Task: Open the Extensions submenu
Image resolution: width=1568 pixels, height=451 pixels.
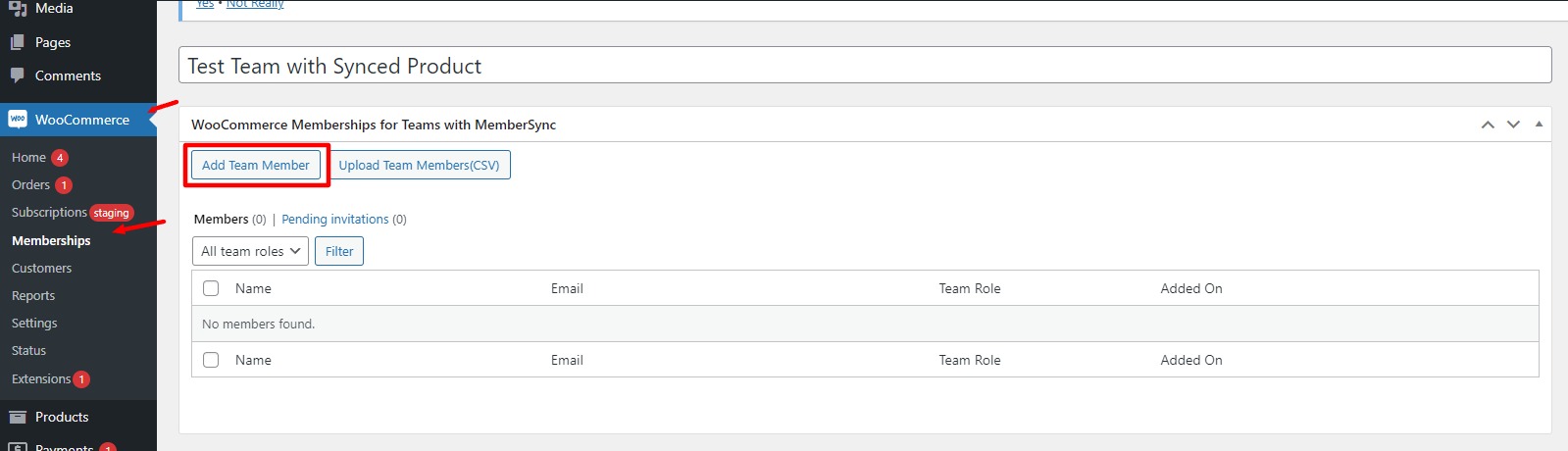Action: click(41, 378)
